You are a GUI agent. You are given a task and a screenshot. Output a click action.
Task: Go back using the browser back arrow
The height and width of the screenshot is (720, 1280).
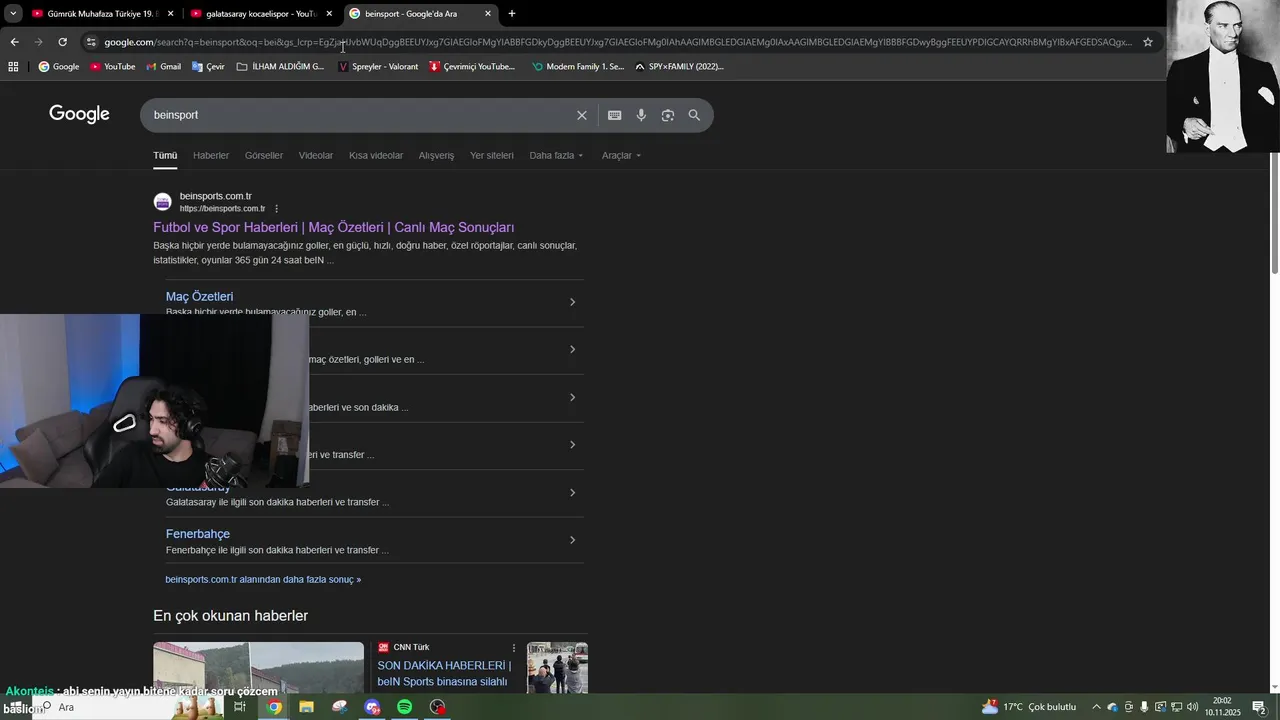pos(14,42)
